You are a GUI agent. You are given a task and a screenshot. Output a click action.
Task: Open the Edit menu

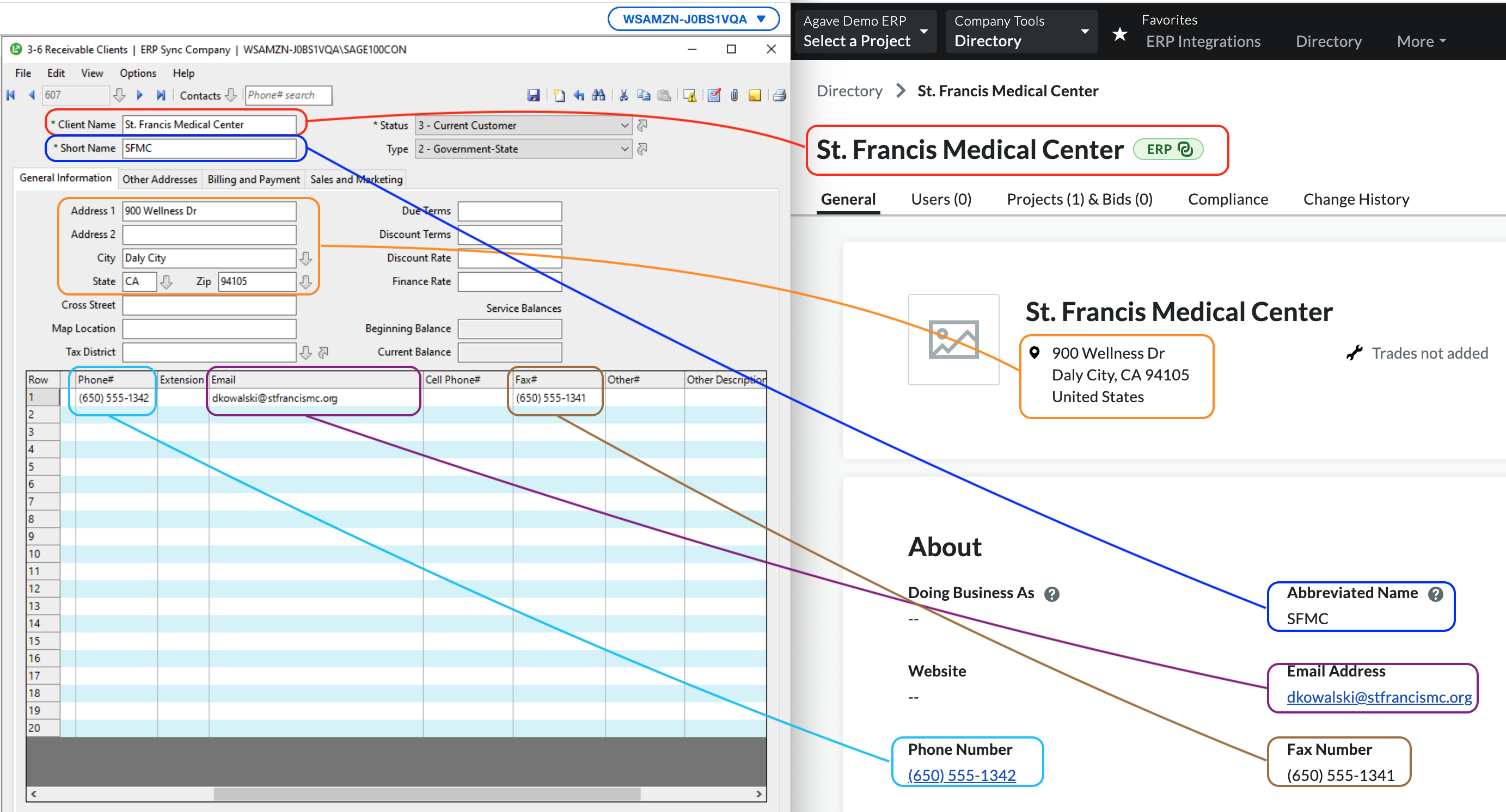point(56,73)
